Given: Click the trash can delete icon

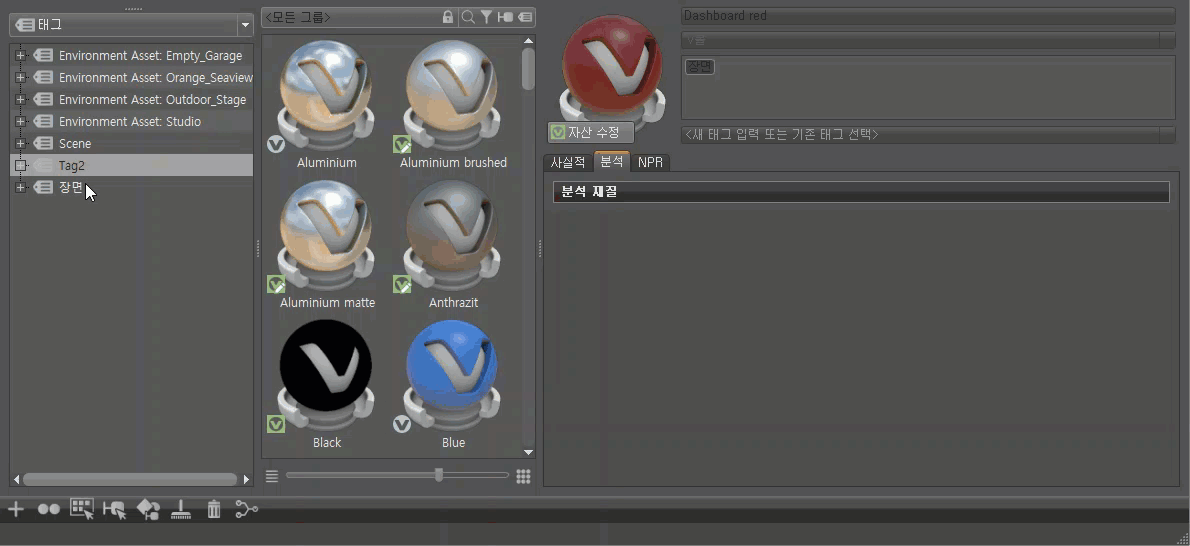Looking at the screenshot, I should coord(214,509).
